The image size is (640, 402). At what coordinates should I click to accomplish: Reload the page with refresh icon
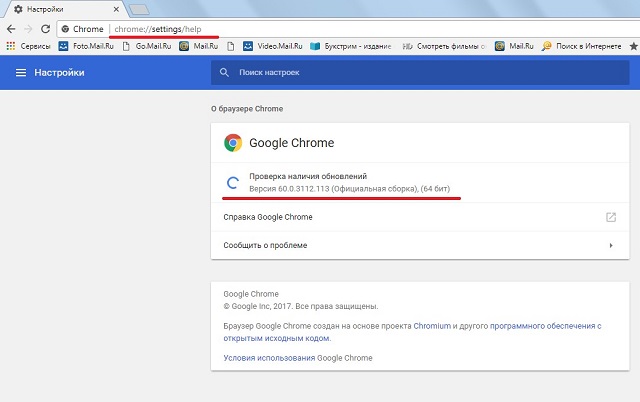pyautogui.click(x=45, y=29)
